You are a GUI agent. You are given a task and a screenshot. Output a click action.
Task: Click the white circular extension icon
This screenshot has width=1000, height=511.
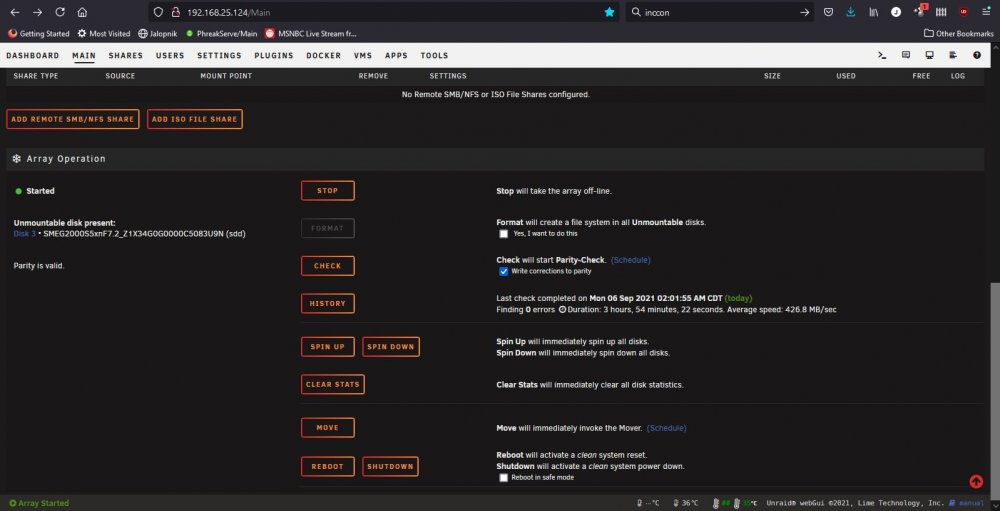896,12
